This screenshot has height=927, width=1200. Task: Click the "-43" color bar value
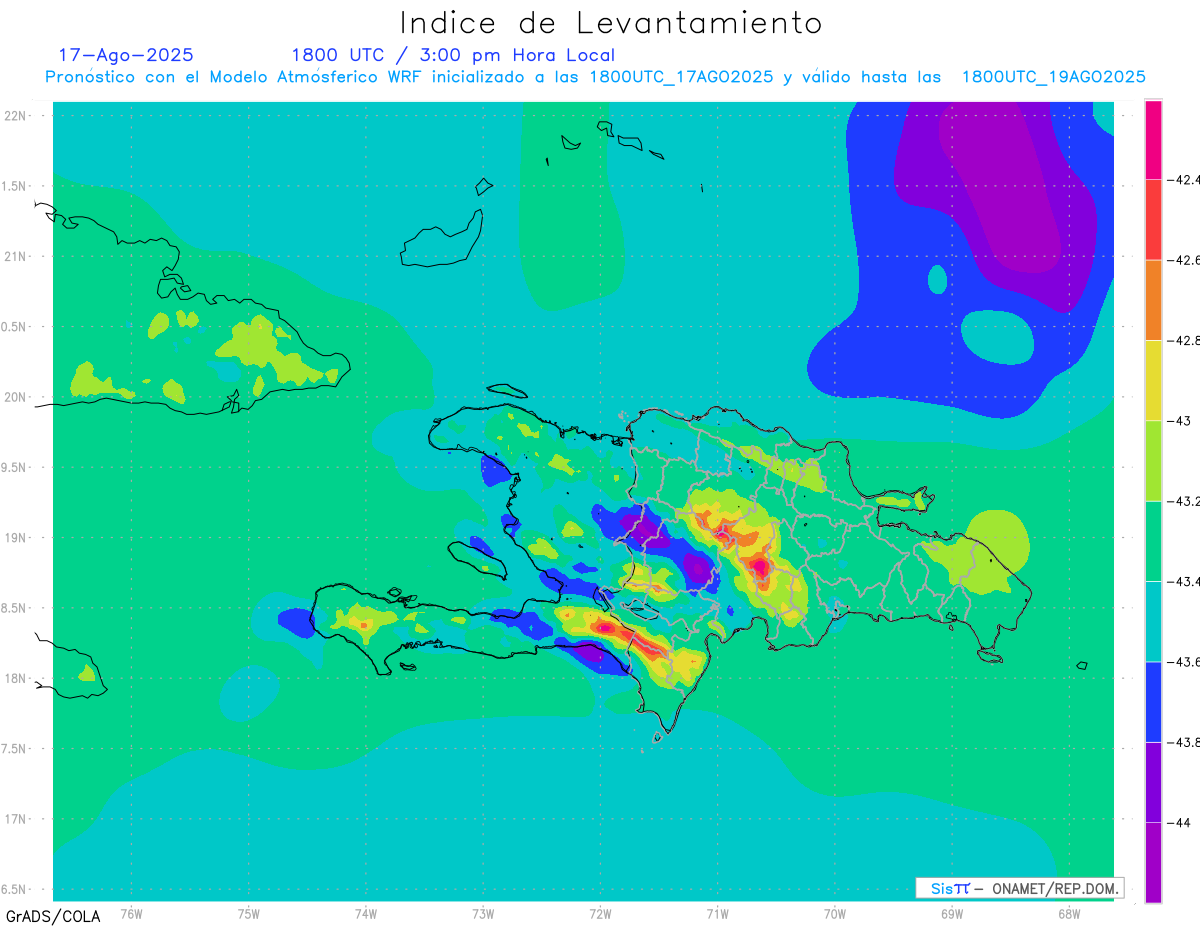(1179, 421)
